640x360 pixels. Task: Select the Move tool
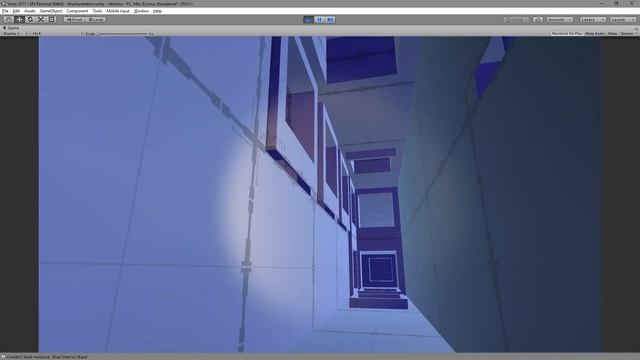point(19,20)
